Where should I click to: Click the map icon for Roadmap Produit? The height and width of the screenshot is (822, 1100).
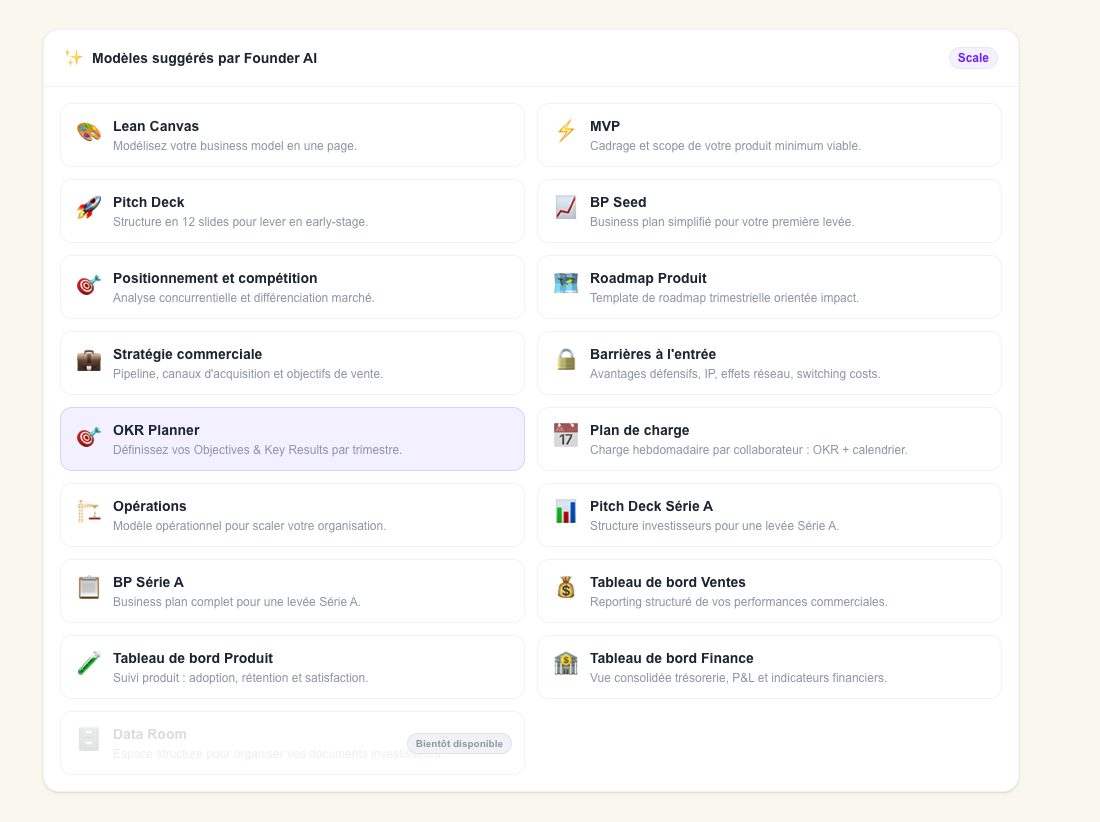pyautogui.click(x=566, y=283)
